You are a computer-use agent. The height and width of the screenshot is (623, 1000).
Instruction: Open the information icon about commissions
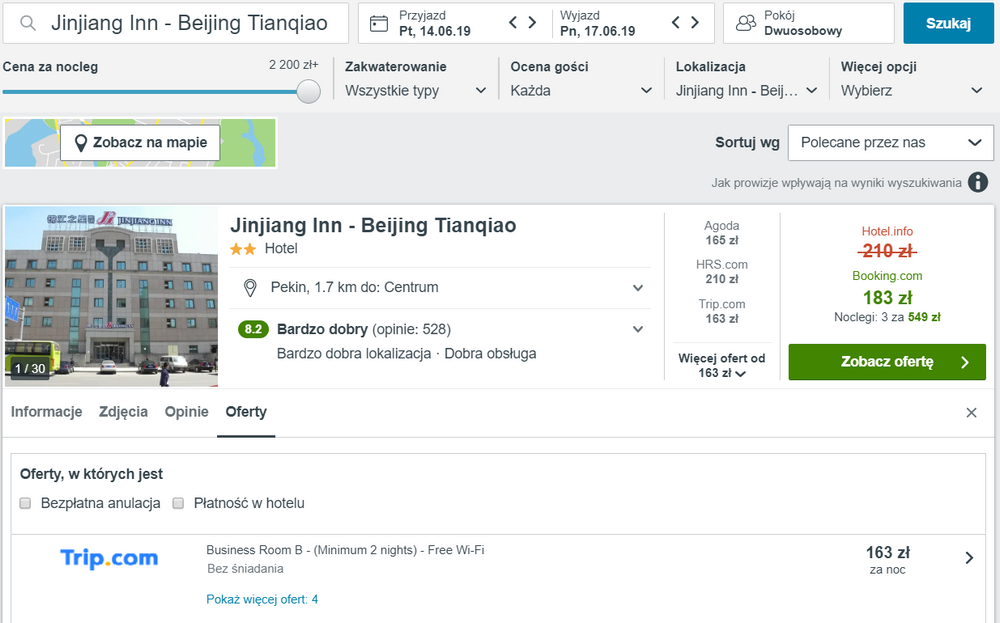978,182
